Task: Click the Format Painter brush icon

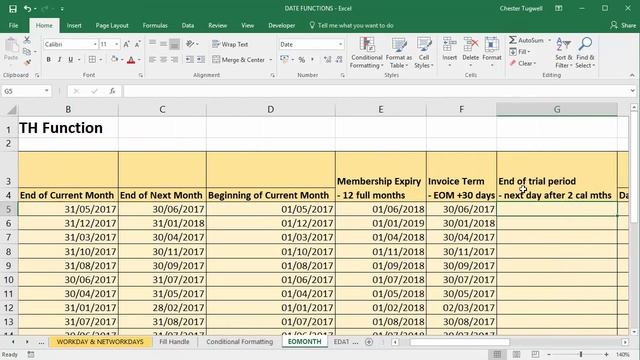Action: (27, 62)
